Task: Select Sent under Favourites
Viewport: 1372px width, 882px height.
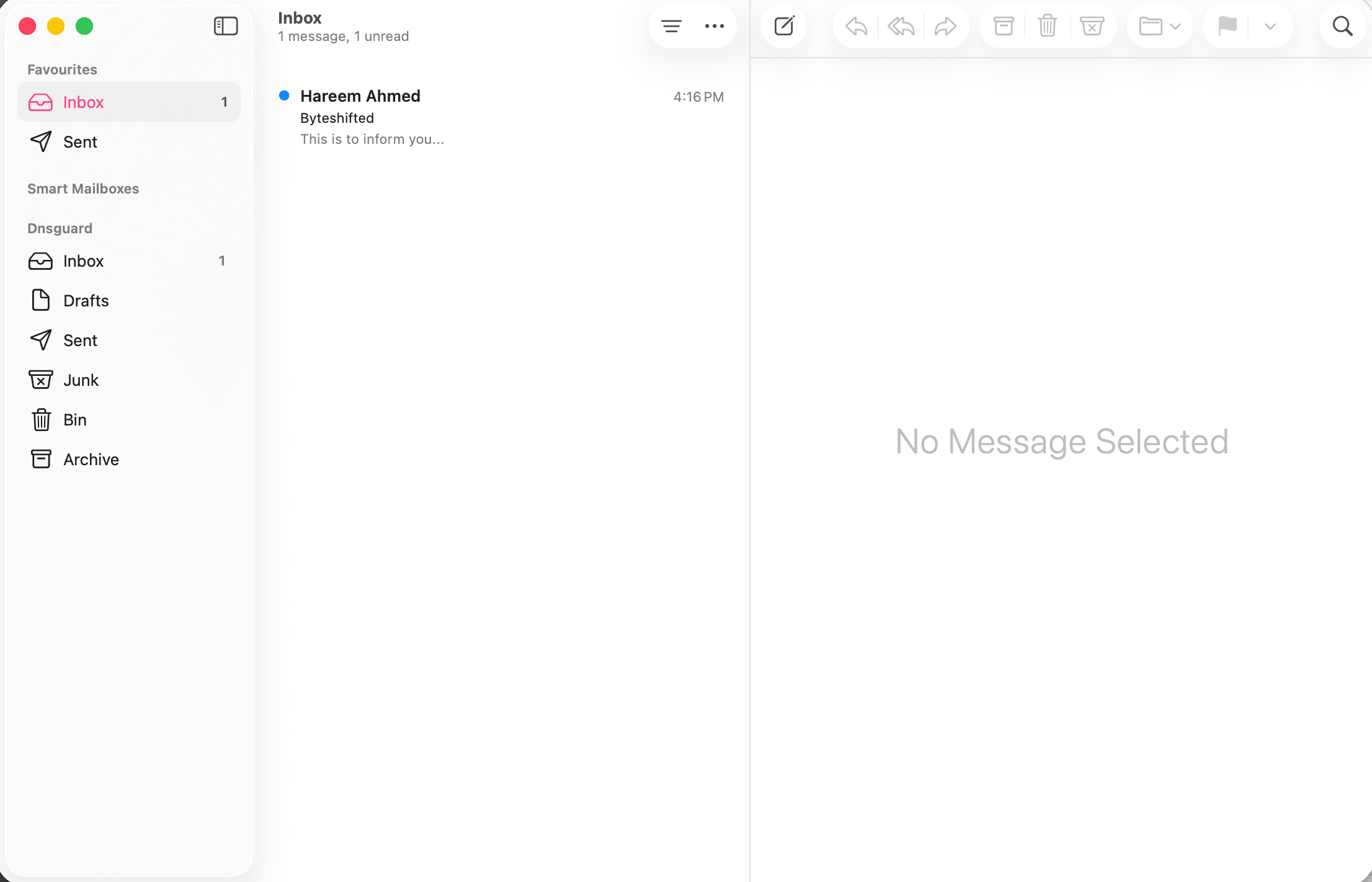Action: [129, 141]
